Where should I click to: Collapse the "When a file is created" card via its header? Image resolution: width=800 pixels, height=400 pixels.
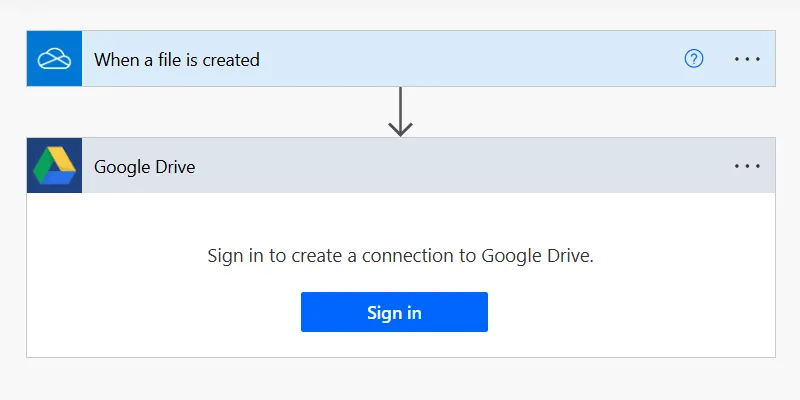tap(450, 59)
